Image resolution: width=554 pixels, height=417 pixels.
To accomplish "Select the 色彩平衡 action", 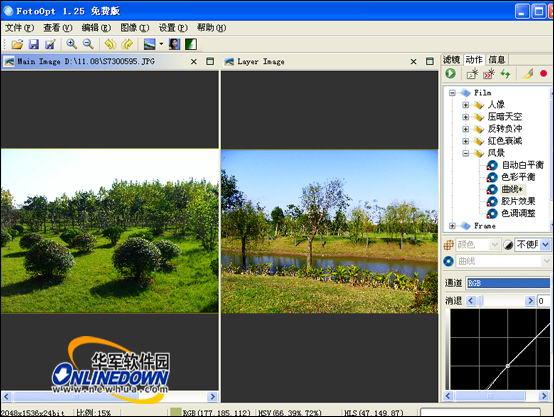I will [518, 177].
